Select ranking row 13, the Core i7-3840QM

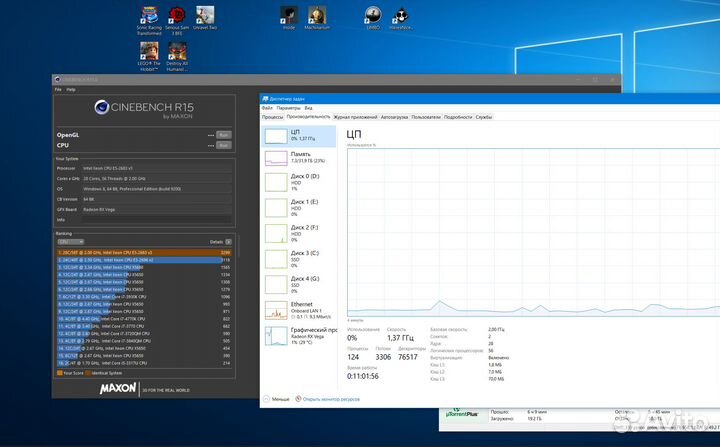[144, 340]
